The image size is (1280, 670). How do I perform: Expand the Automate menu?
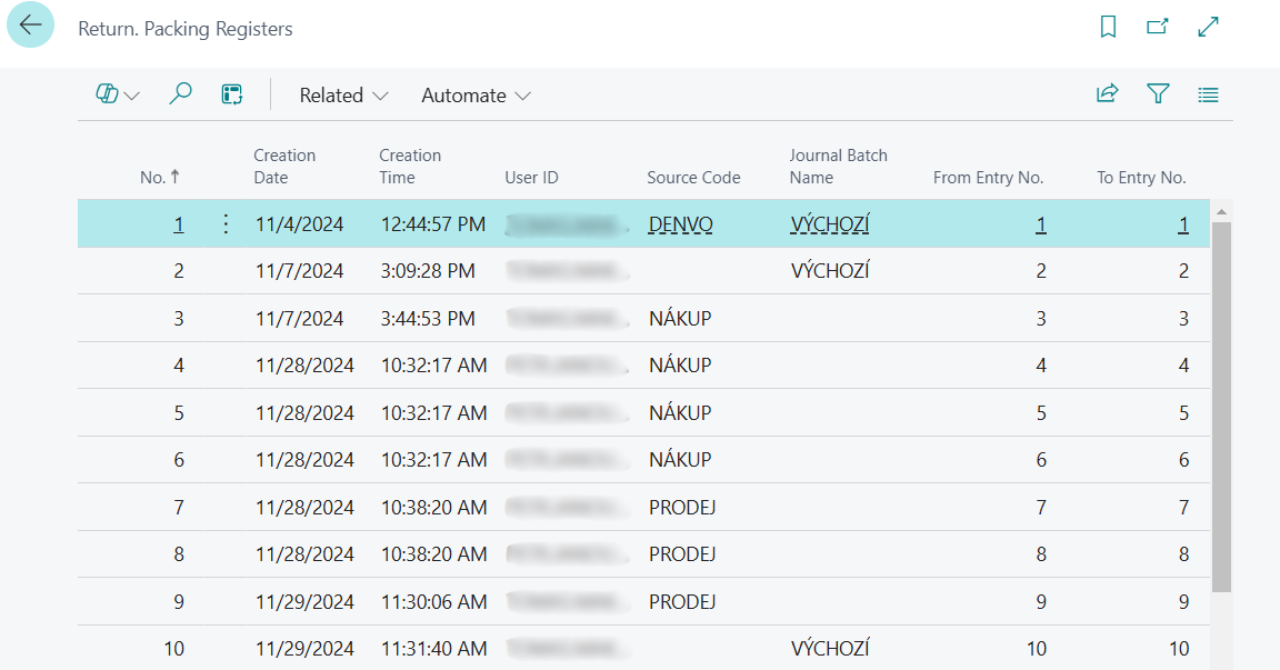(475, 96)
